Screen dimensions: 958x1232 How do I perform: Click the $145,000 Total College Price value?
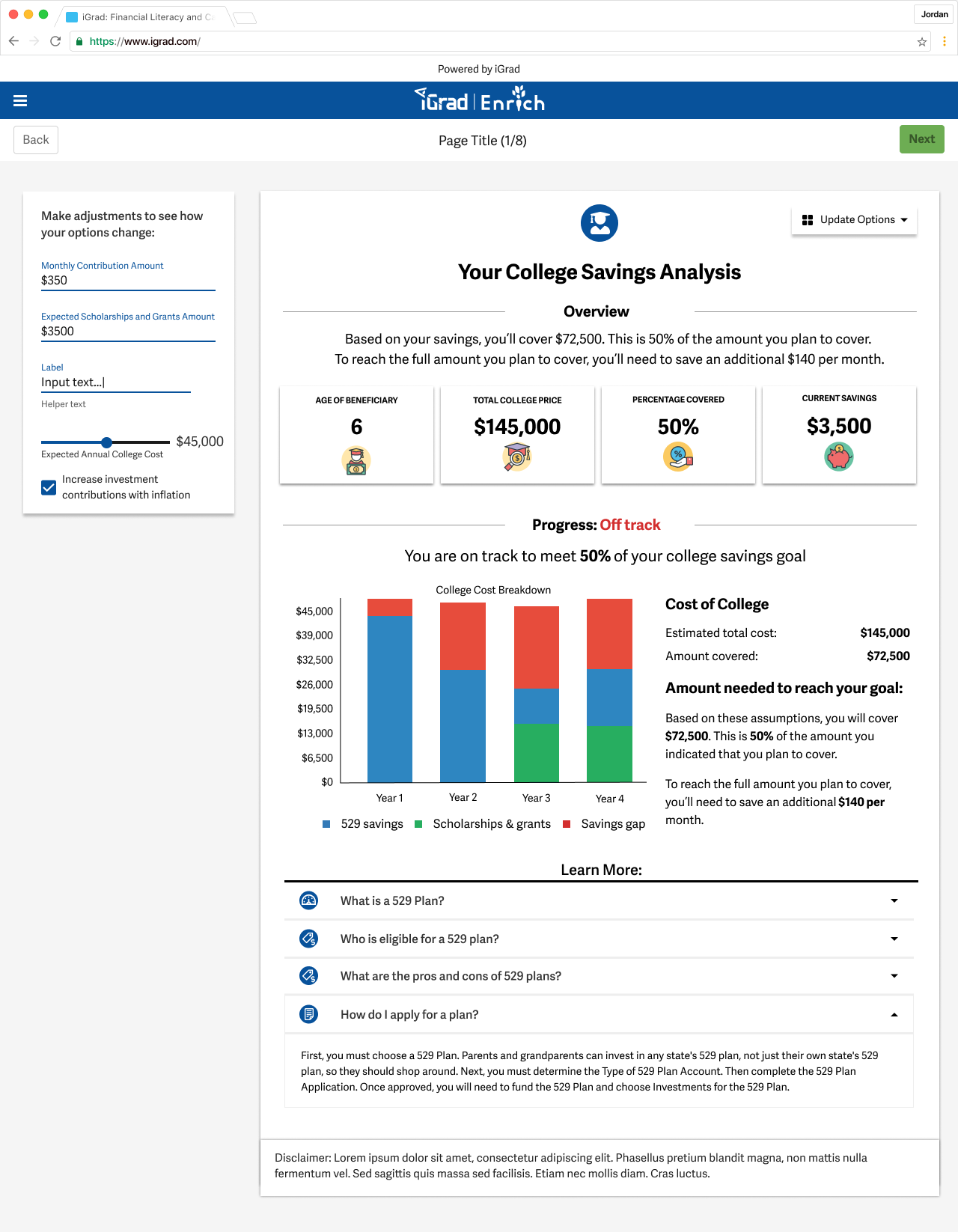(517, 427)
